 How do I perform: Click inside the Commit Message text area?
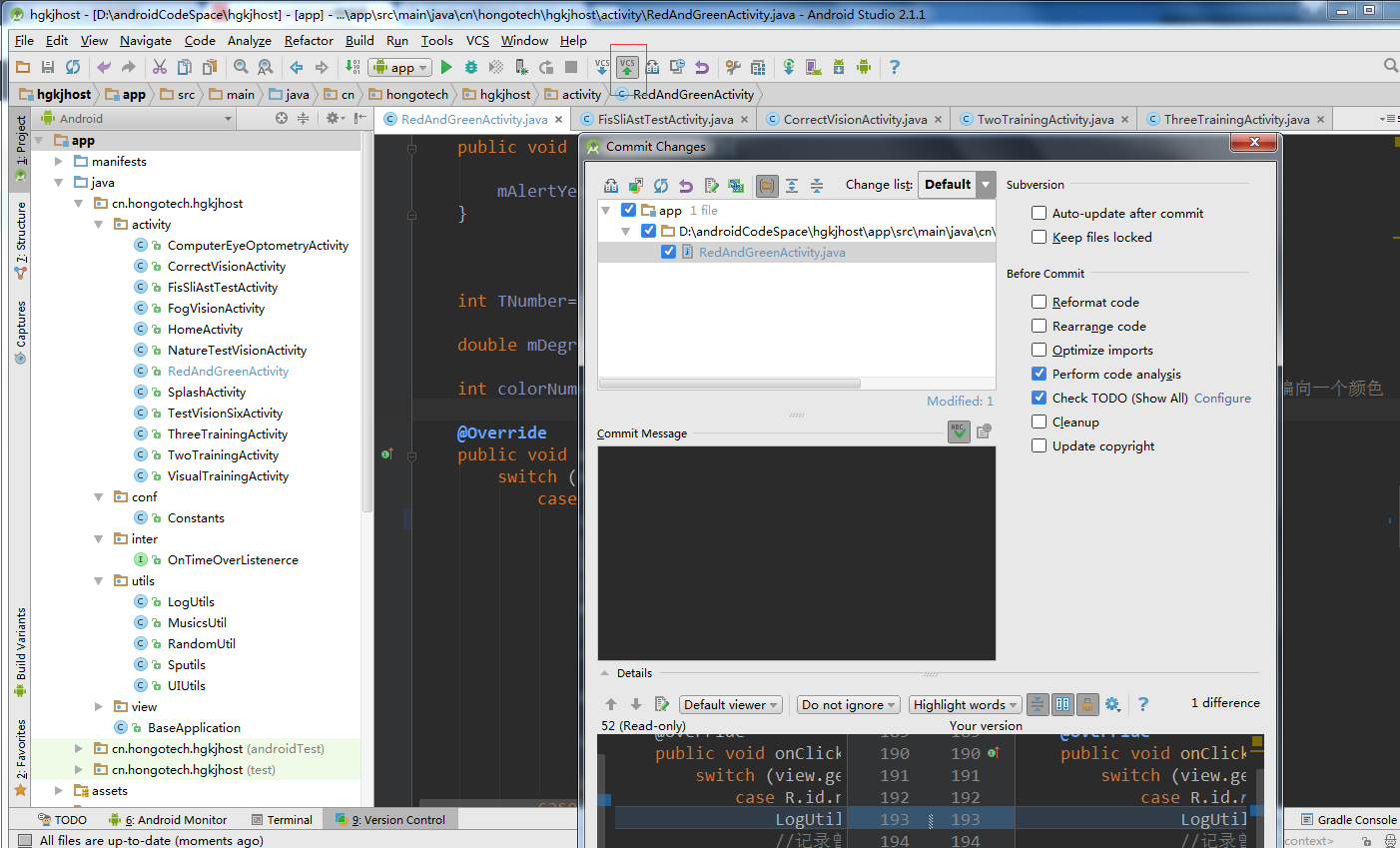796,552
